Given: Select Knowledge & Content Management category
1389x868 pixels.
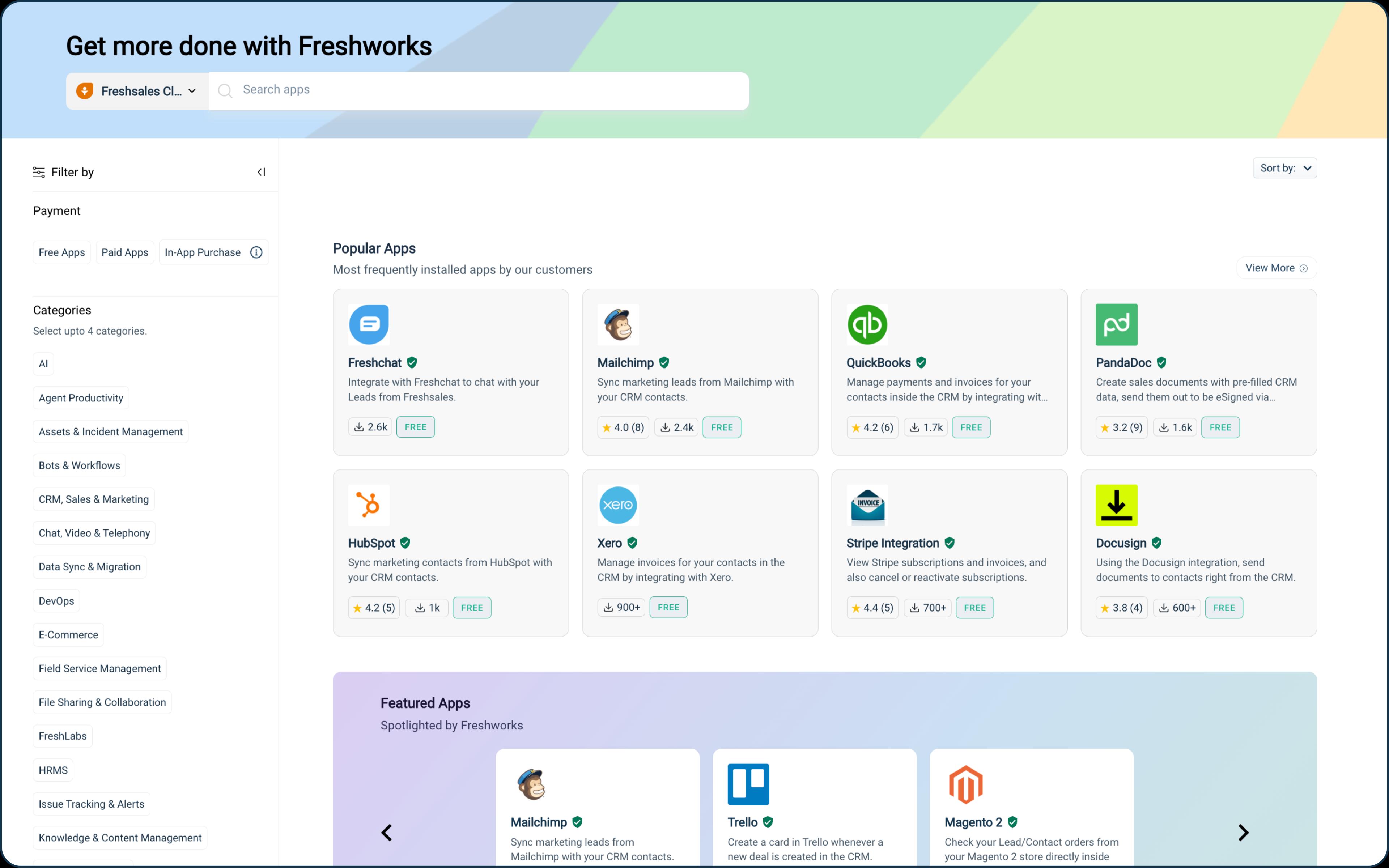Looking at the screenshot, I should [120, 838].
